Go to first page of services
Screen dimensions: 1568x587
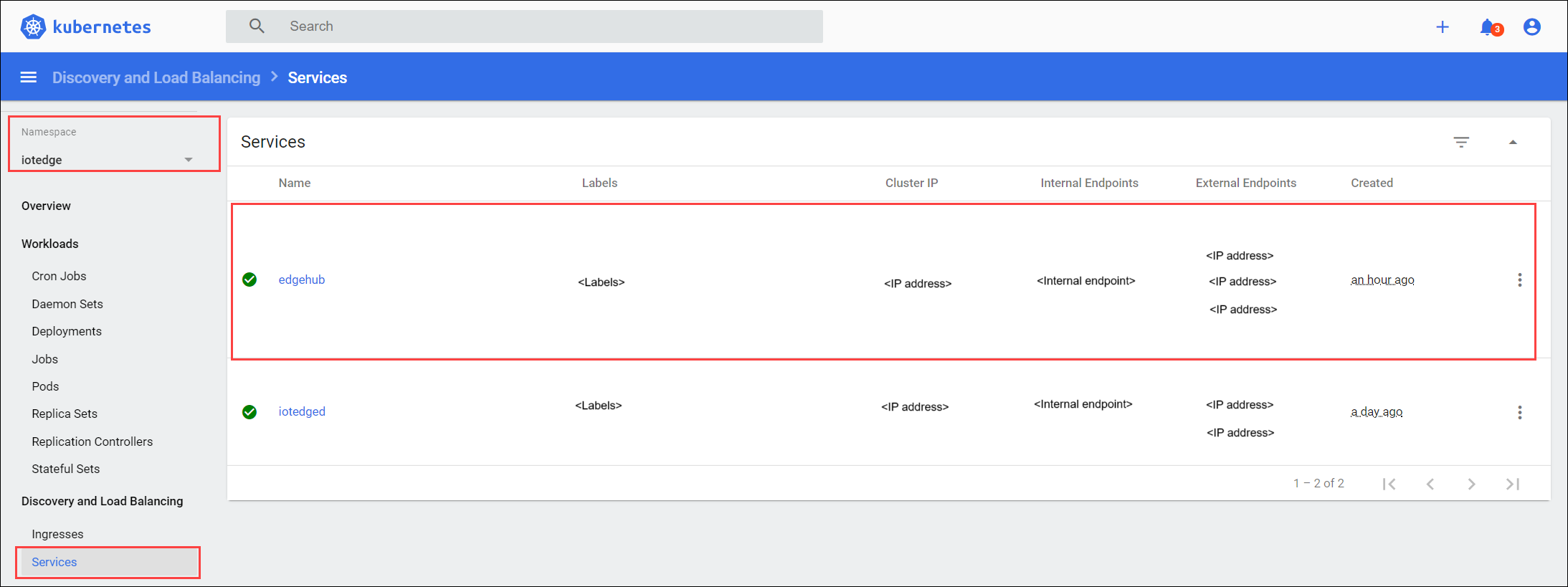1389,484
